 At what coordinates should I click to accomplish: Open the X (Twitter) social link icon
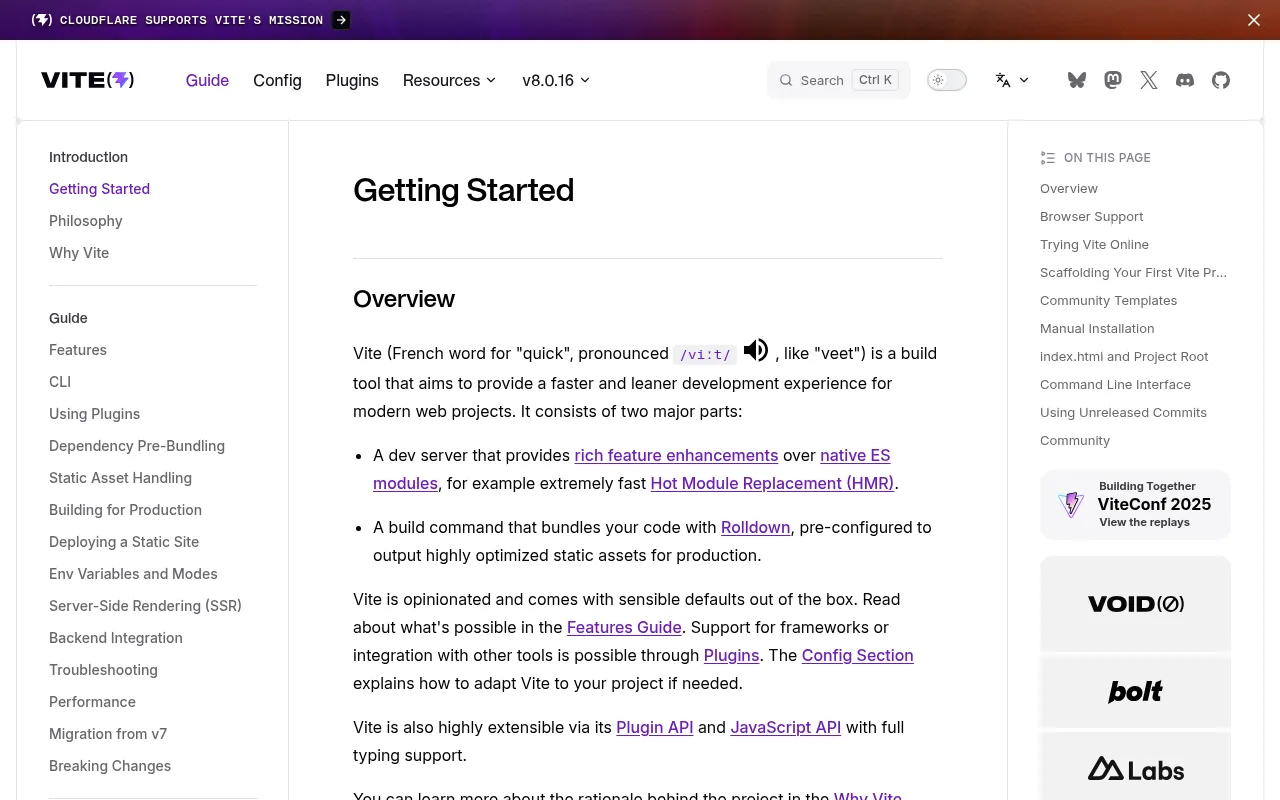pos(1149,80)
